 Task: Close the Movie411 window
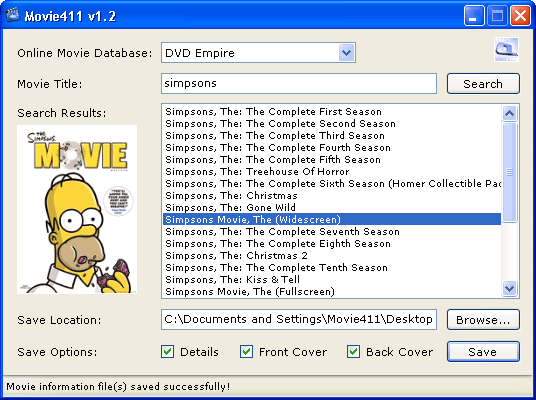[x=520, y=16]
